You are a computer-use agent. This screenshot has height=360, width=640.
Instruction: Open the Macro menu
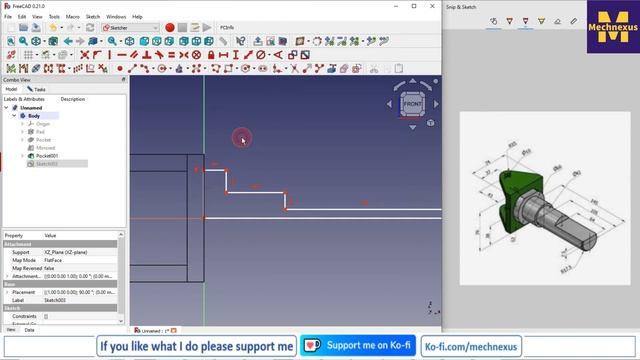(x=73, y=17)
